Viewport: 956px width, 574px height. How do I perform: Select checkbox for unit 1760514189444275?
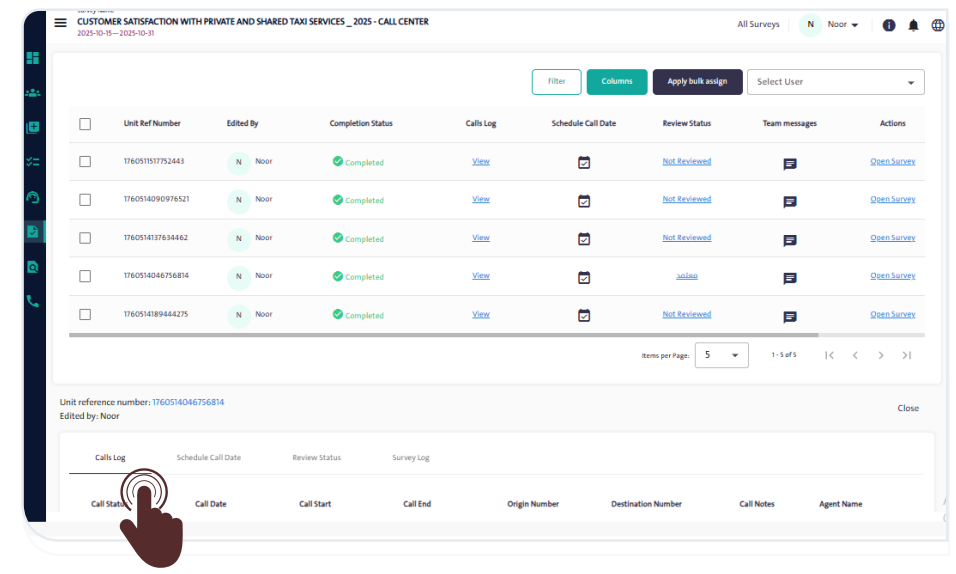point(85,314)
